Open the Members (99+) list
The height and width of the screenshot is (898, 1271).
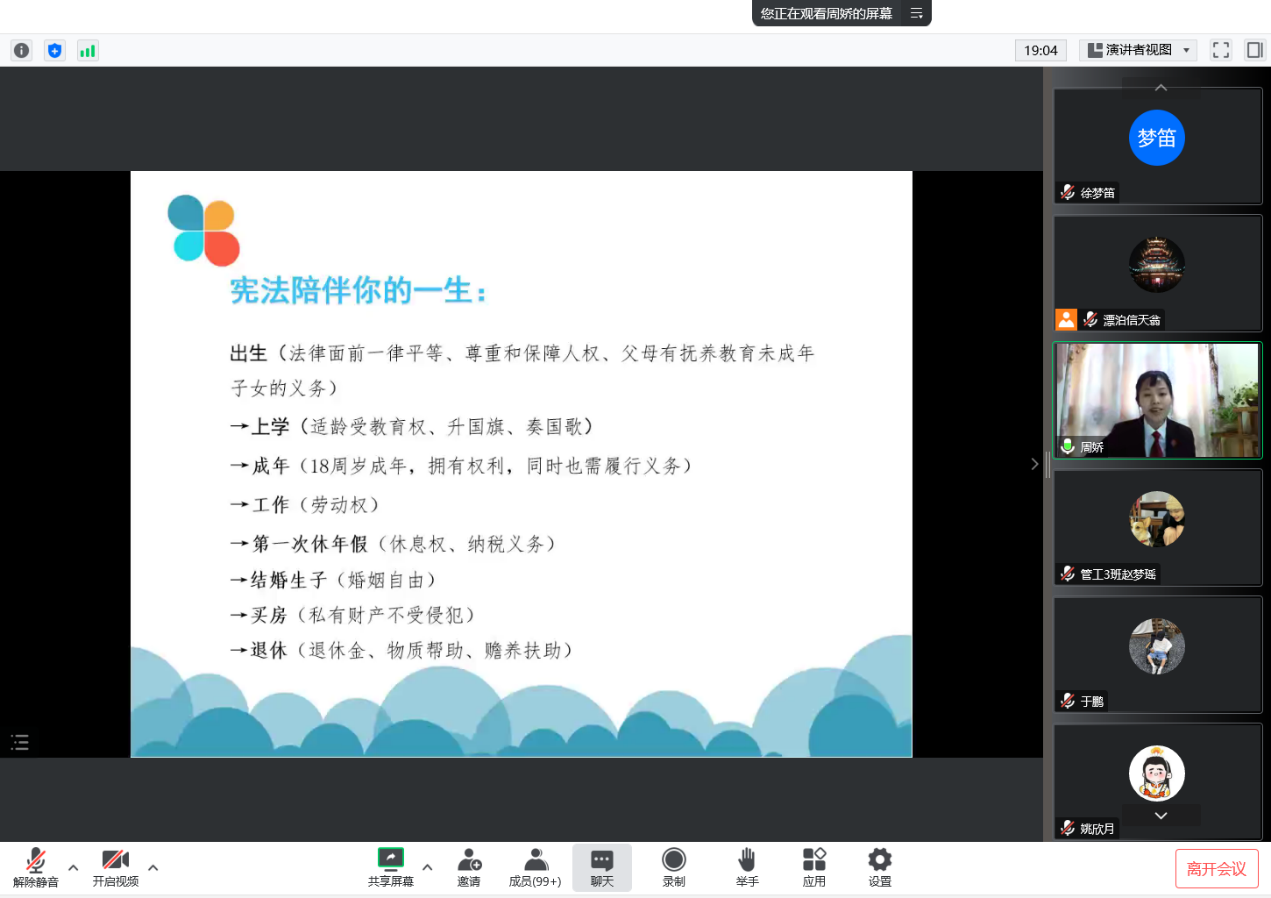coord(535,867)
